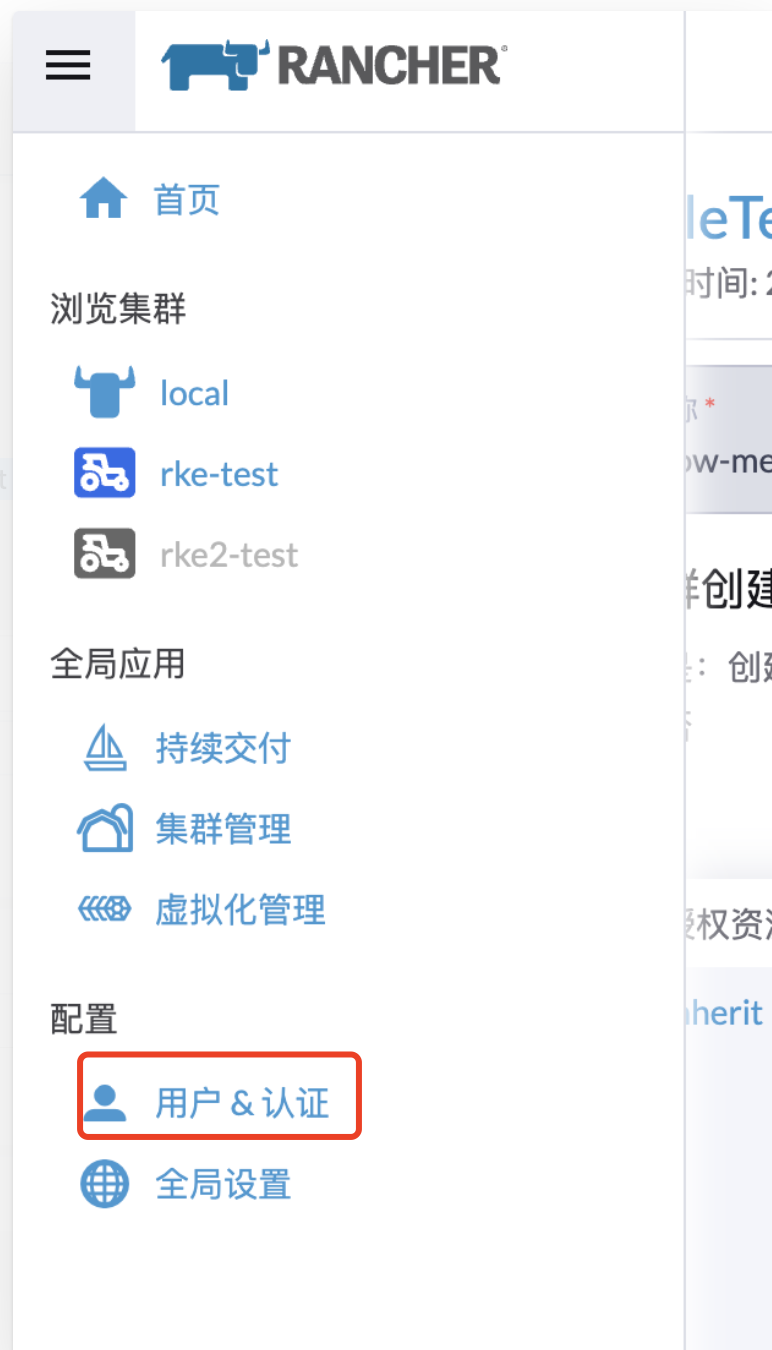The height and width of the screenshot is (1350, 772).
Task: Click the sailboat icon for 持续交付
Action: tap(105, 747)
